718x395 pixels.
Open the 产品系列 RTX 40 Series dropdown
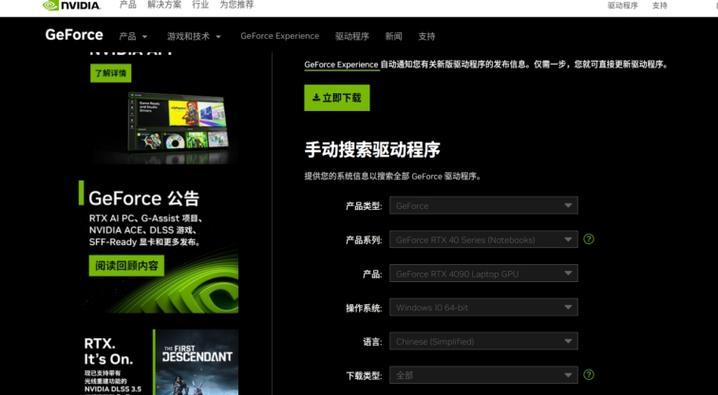(484, 239)
